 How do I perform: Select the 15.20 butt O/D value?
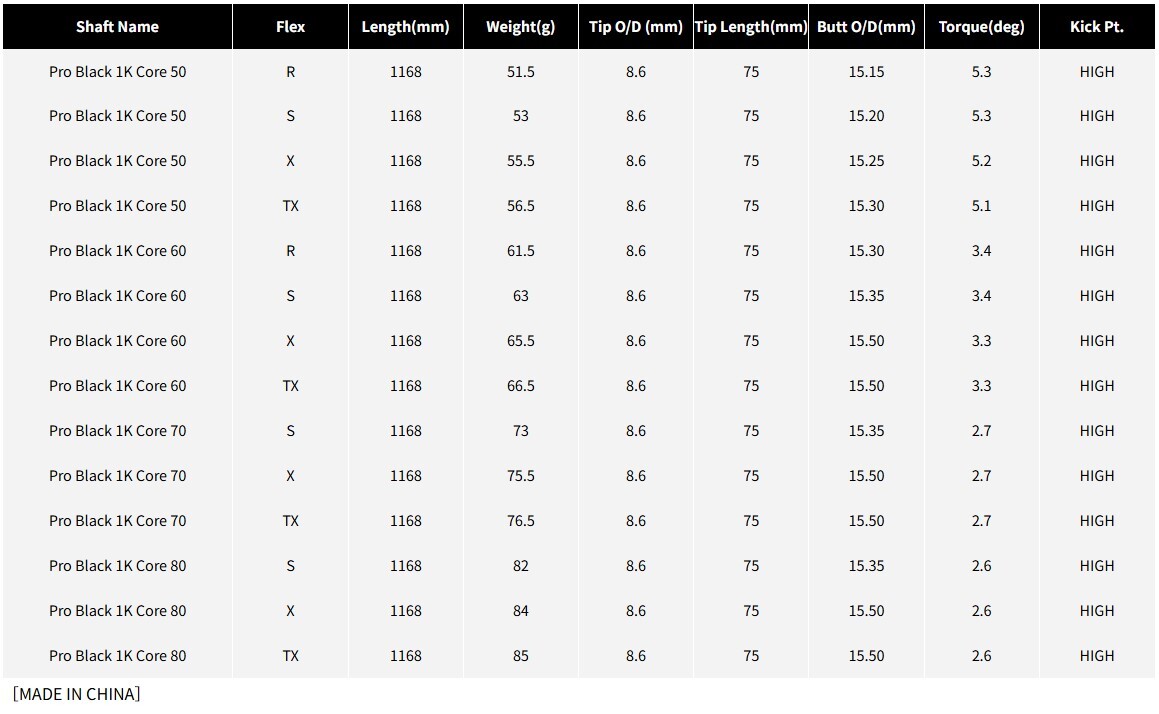(866, 116)
